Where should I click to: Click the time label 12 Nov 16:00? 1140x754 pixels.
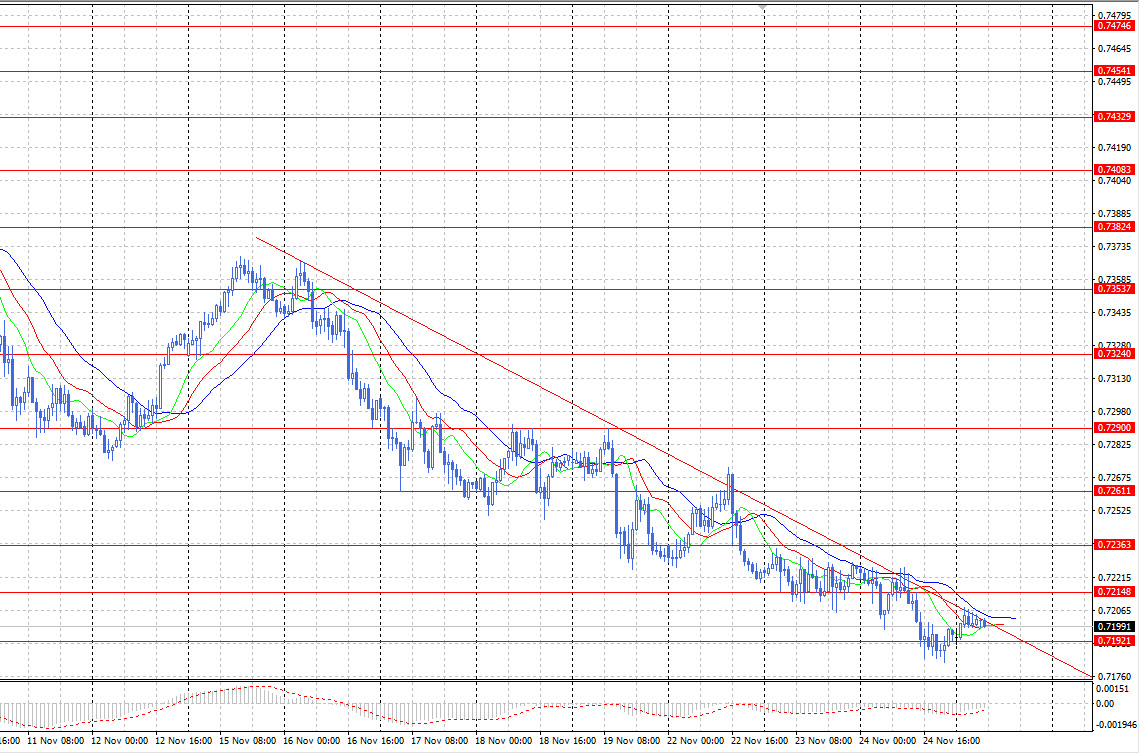(x=183, y=741)
